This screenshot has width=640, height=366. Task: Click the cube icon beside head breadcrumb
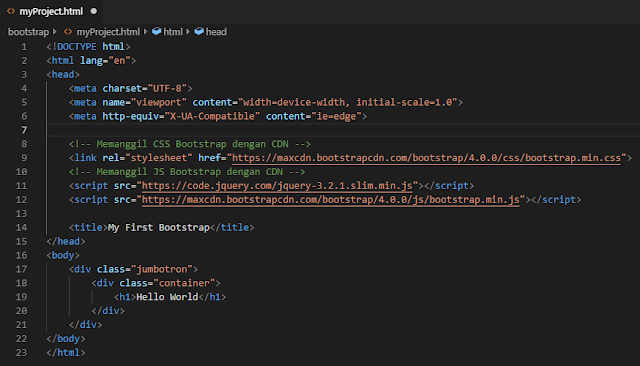tap(199, 31)
